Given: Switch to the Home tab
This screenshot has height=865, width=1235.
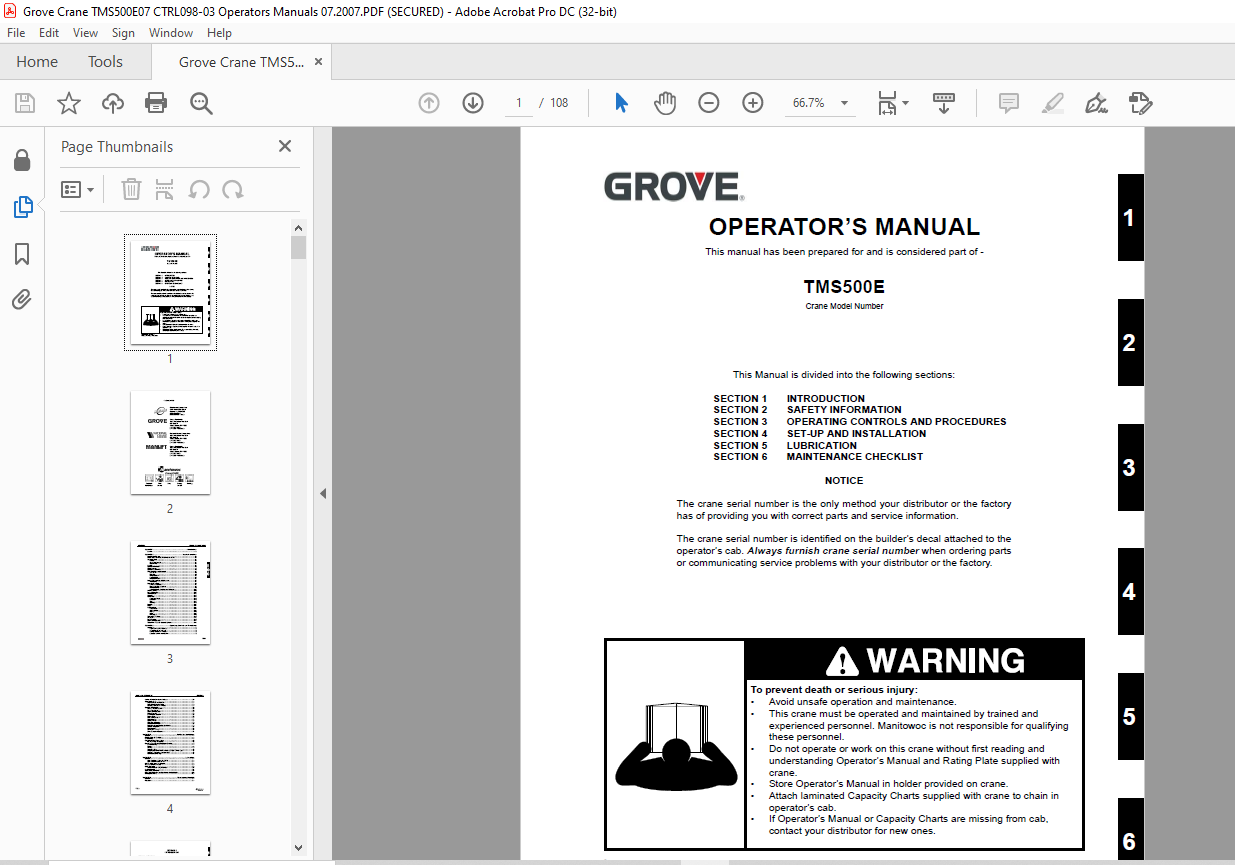Looking at the screenshot, I should pos(37,62).
